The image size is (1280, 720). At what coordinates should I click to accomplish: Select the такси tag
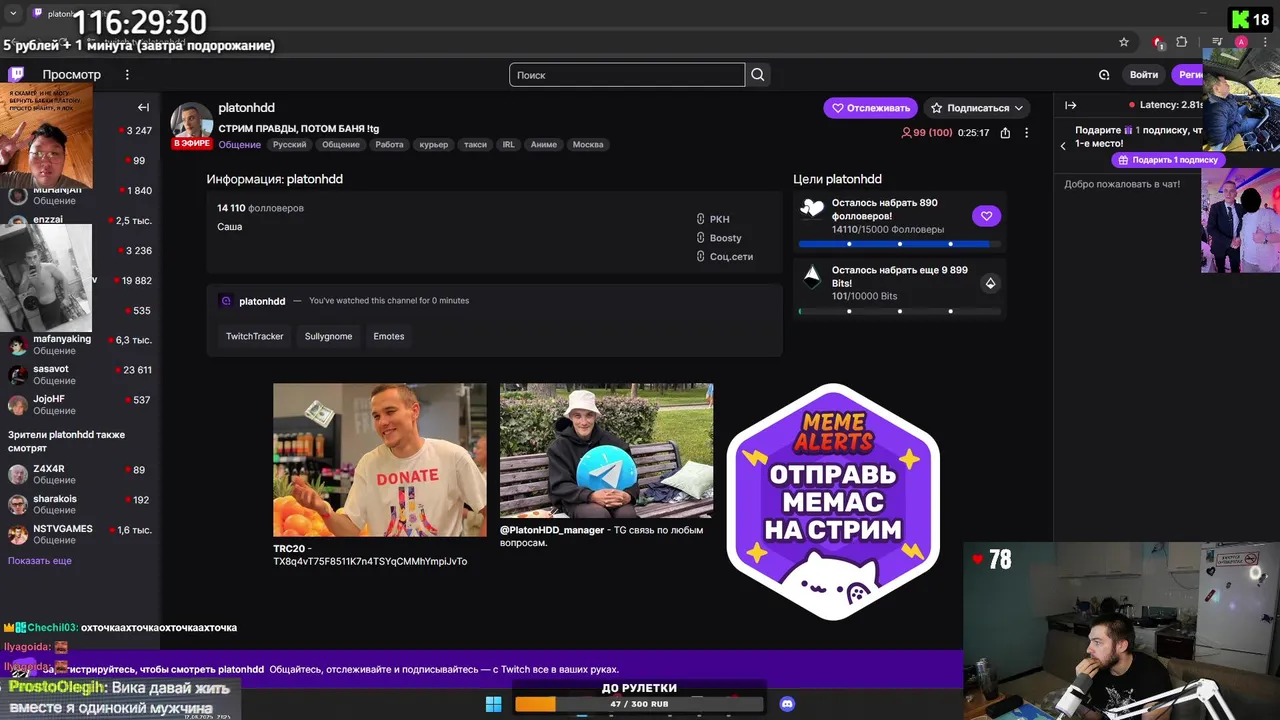[x=476, y=145]
